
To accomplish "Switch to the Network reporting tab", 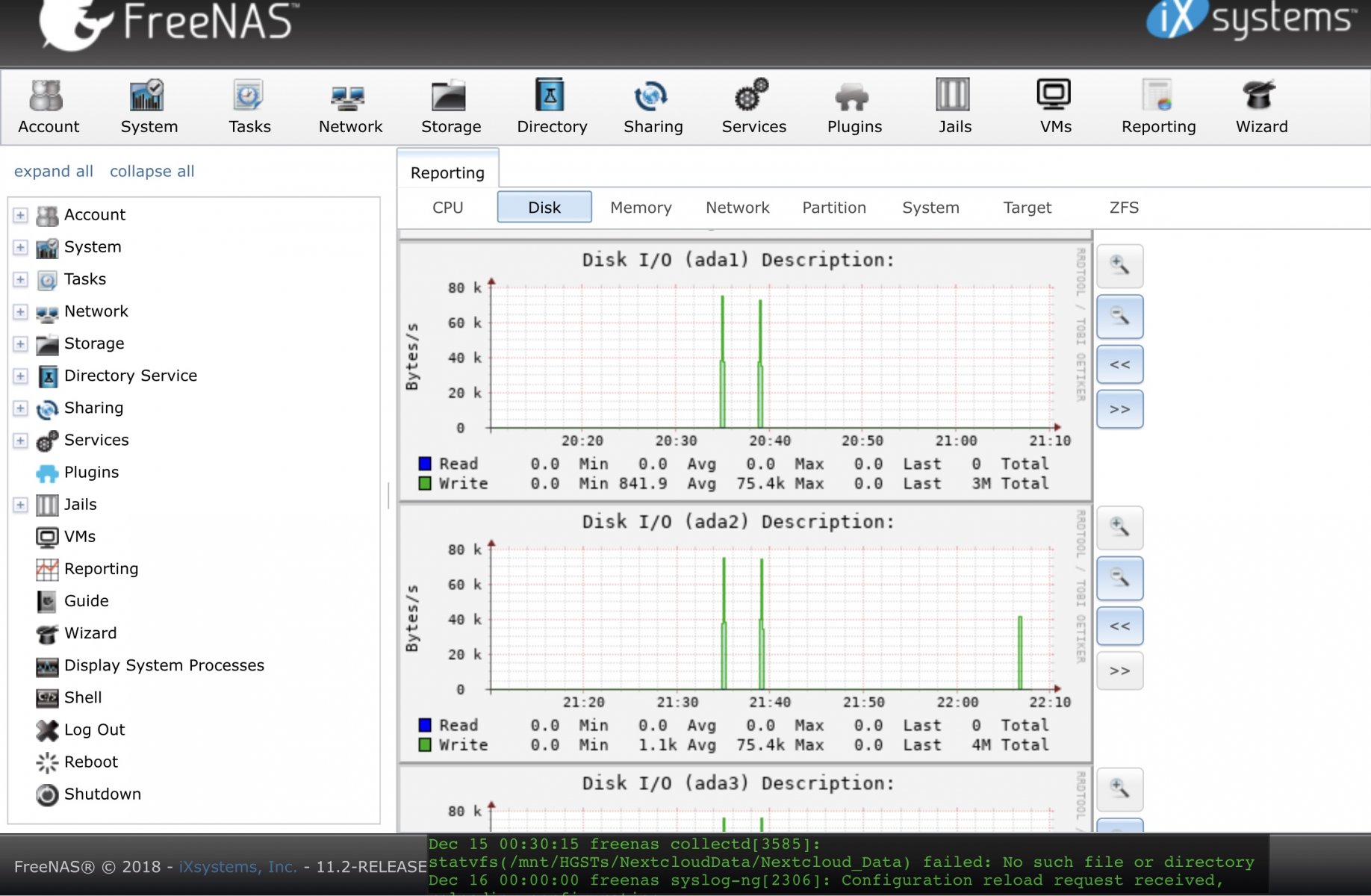I will point(737,208).
